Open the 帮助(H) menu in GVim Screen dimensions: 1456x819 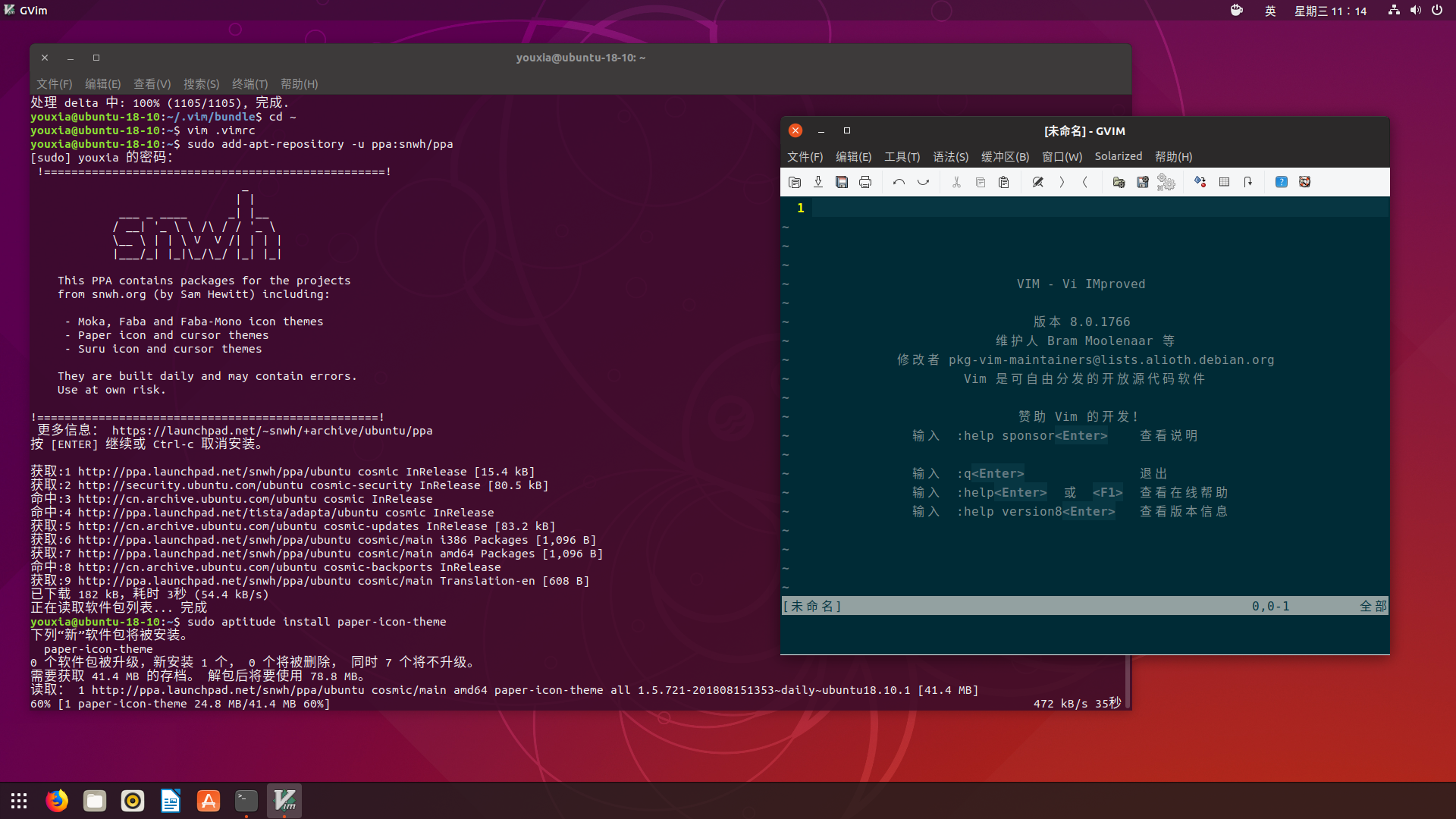click(x=1173, y=157)
